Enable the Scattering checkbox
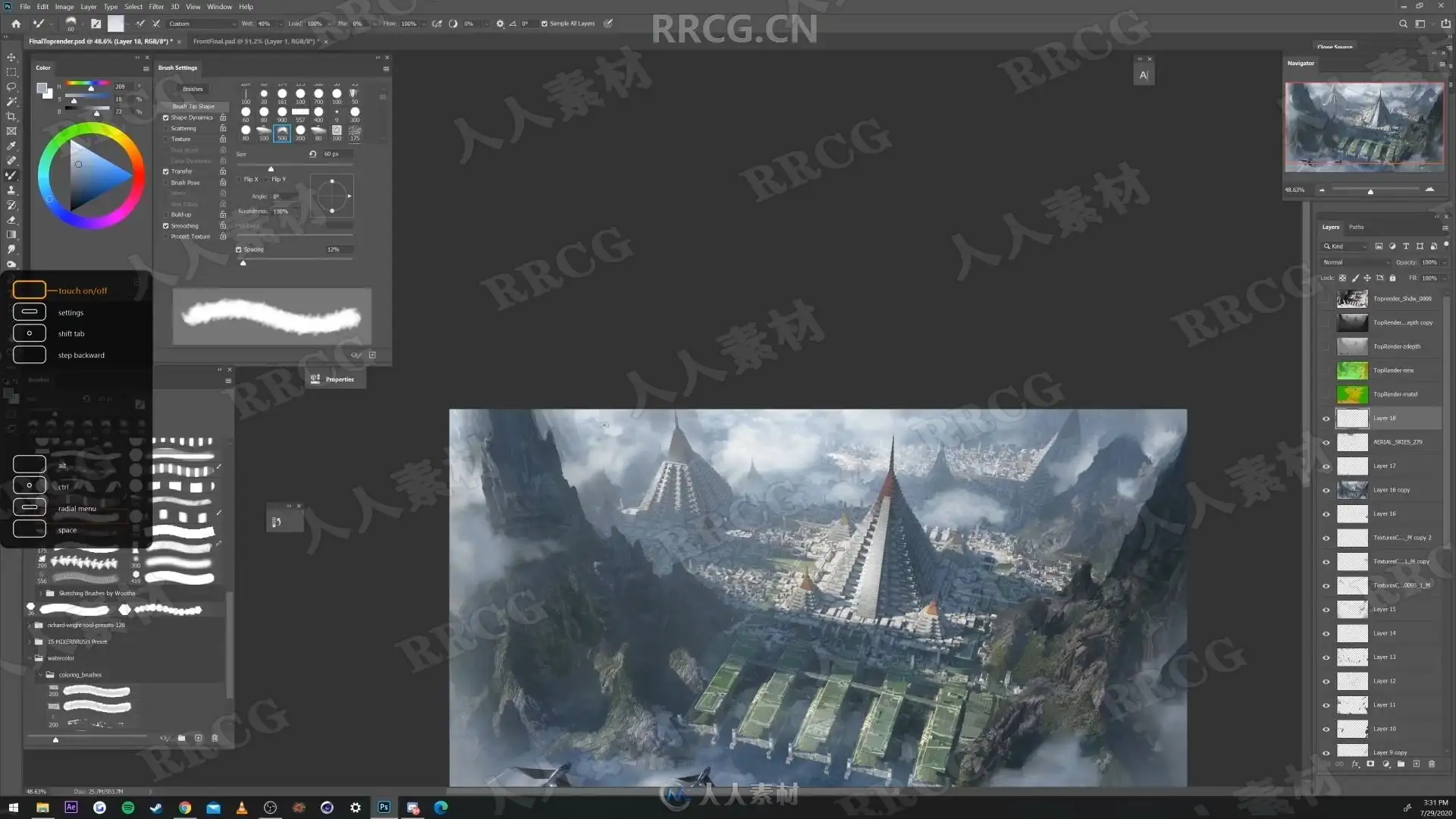Screen dimensions: 1456x819 166,129
